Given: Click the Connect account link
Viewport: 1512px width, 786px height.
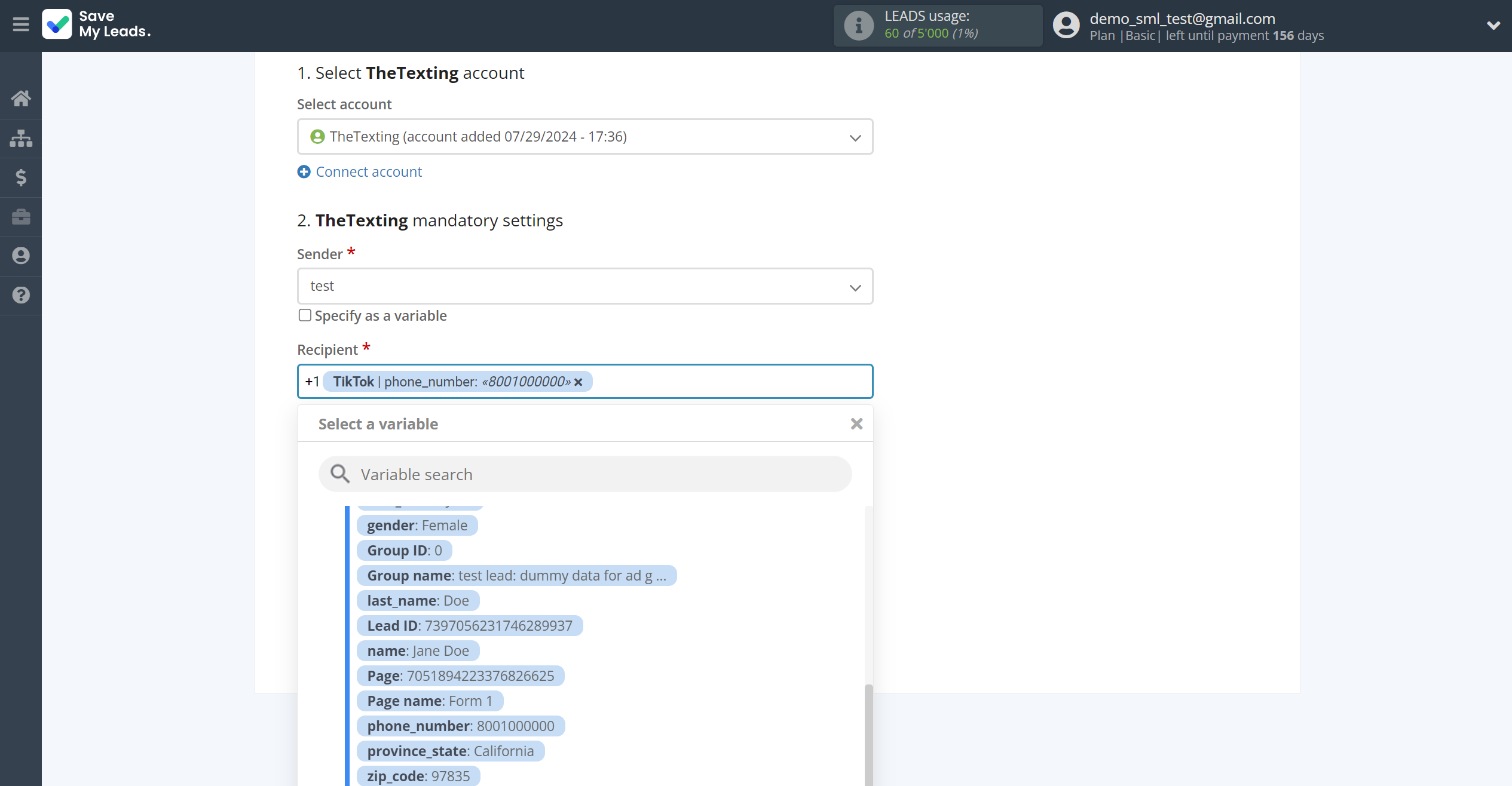Looking at the screenshot, I should tap(369, 172).
